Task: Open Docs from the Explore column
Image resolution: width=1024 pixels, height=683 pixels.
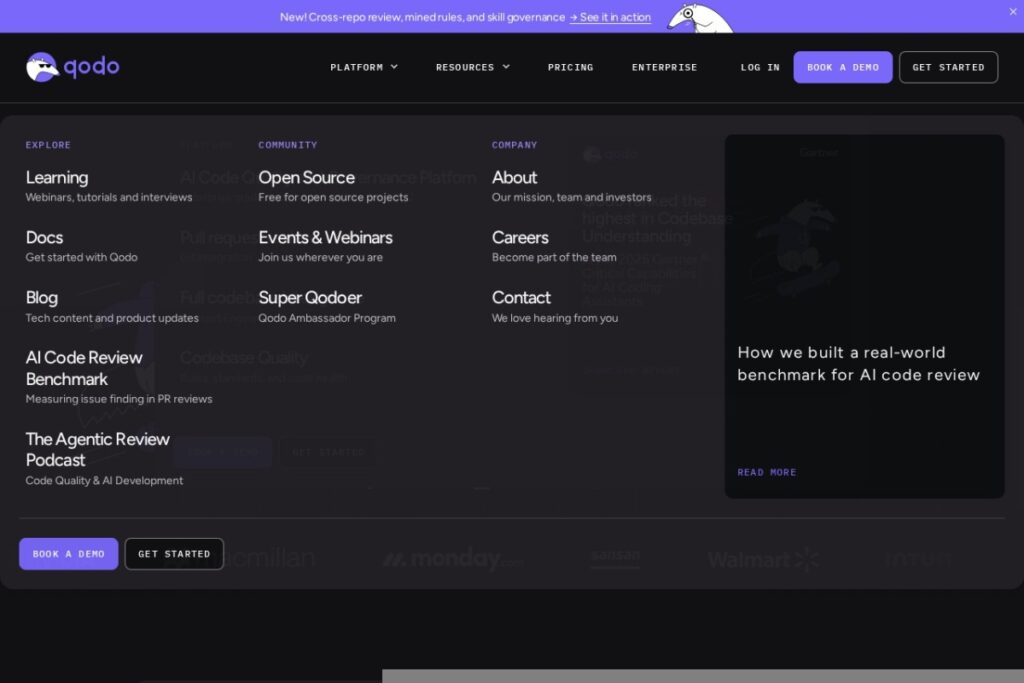Action: click(44, 238)
